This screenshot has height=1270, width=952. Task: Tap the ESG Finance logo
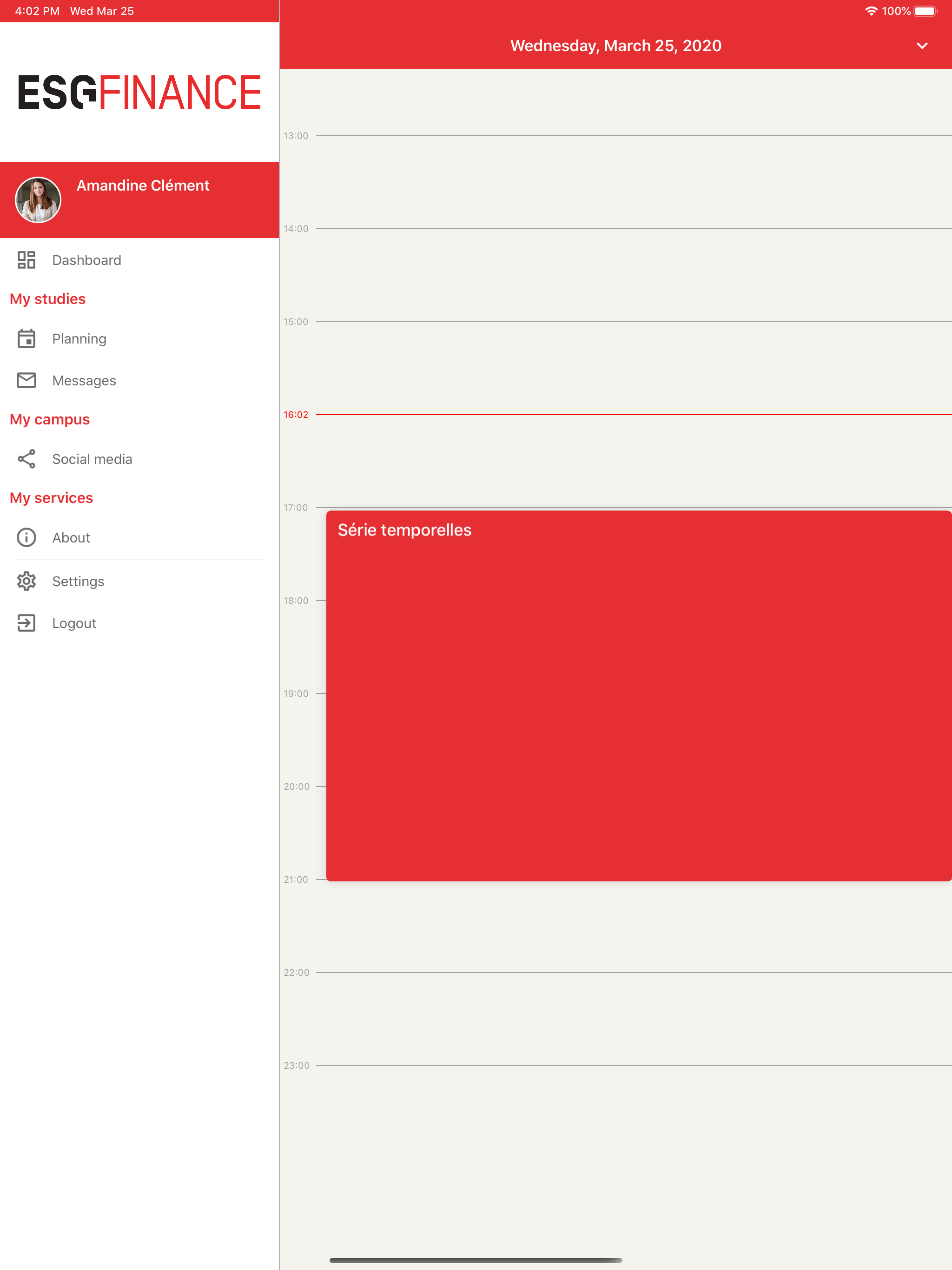point(139,92)
